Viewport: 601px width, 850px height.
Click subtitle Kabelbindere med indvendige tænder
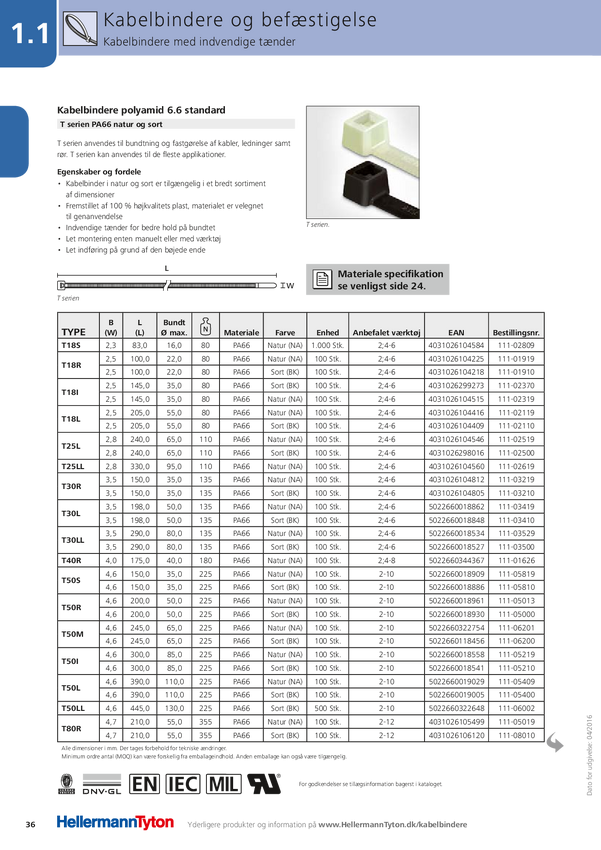tap(199, 42)
